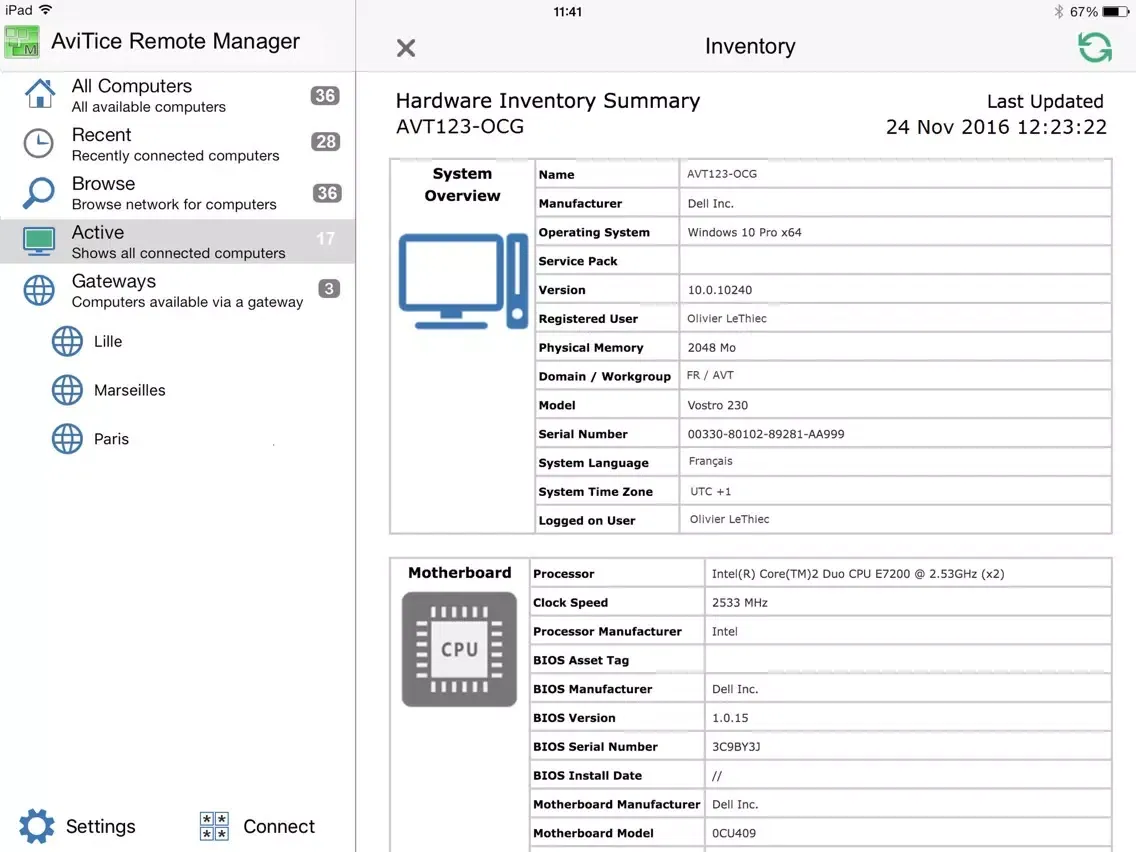
Task: Click the Wi-Fi status icon
Action: point(45,10)
